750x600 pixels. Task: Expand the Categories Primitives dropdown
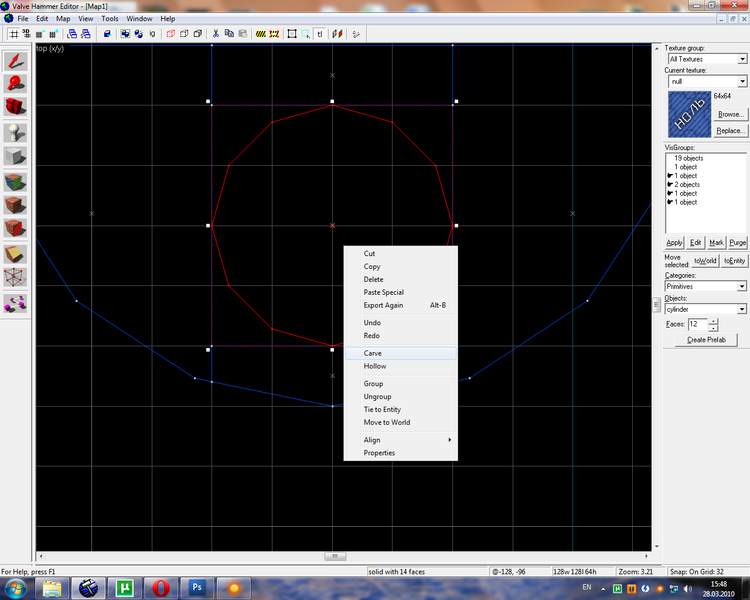click(706, 286)
